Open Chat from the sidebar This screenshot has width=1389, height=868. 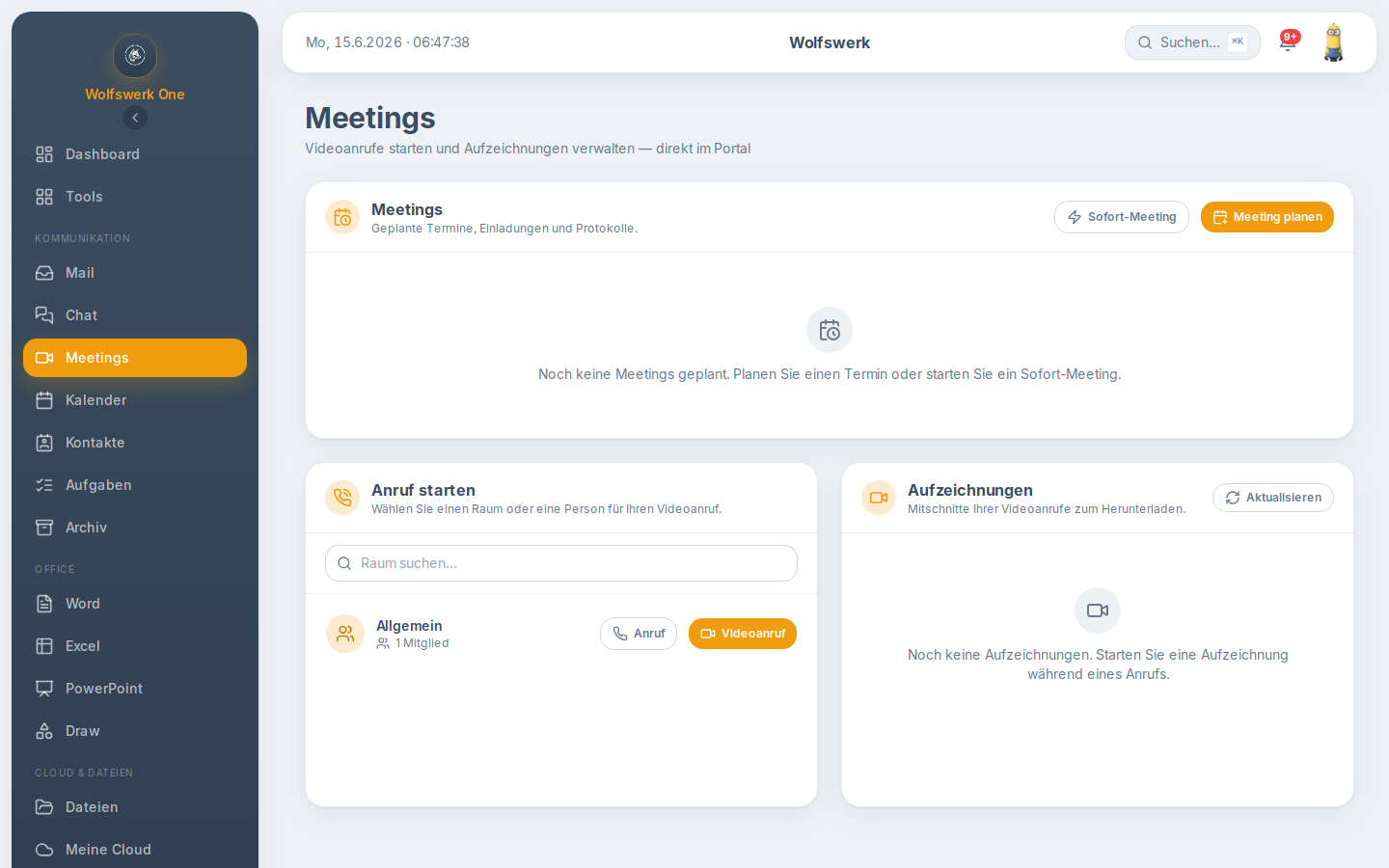135,315
